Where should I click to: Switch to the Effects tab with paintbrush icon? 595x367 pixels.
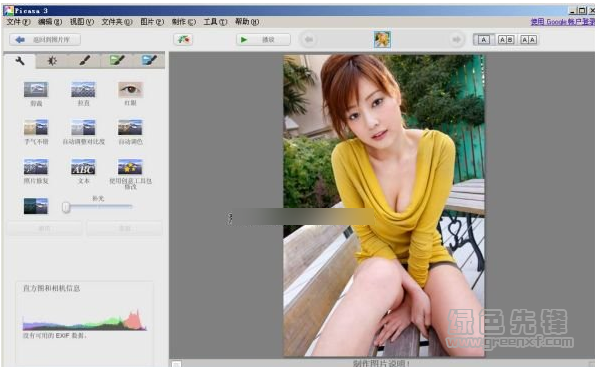click(x=85, y=61)
